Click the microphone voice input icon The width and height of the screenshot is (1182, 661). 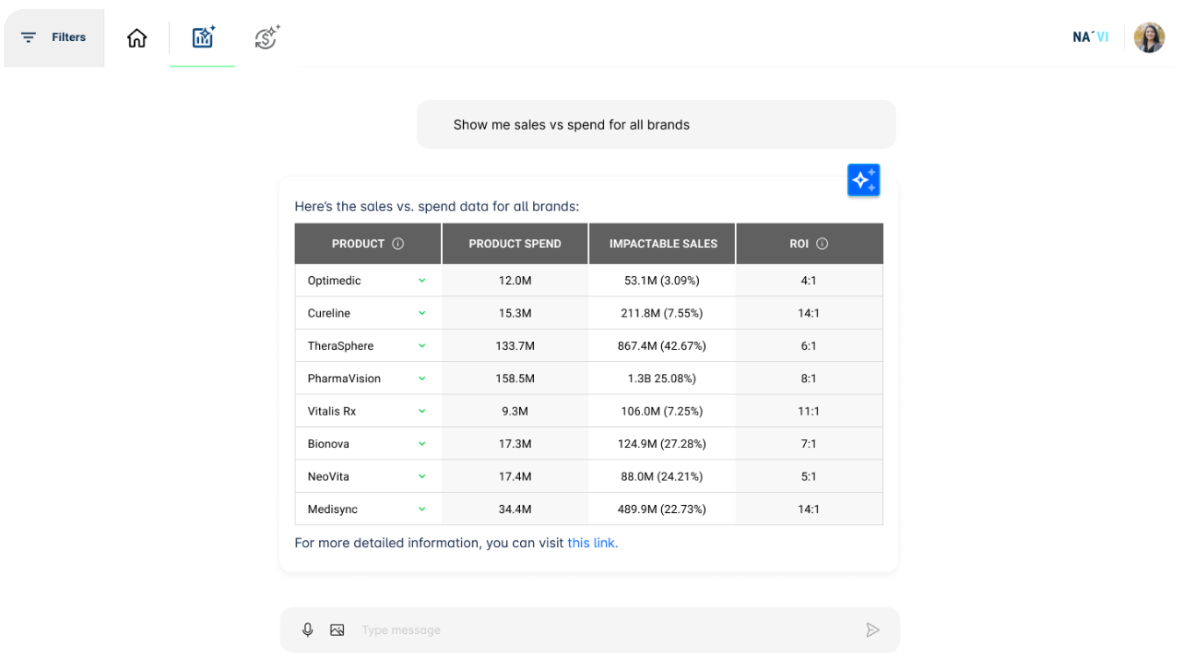click(308, 630)
